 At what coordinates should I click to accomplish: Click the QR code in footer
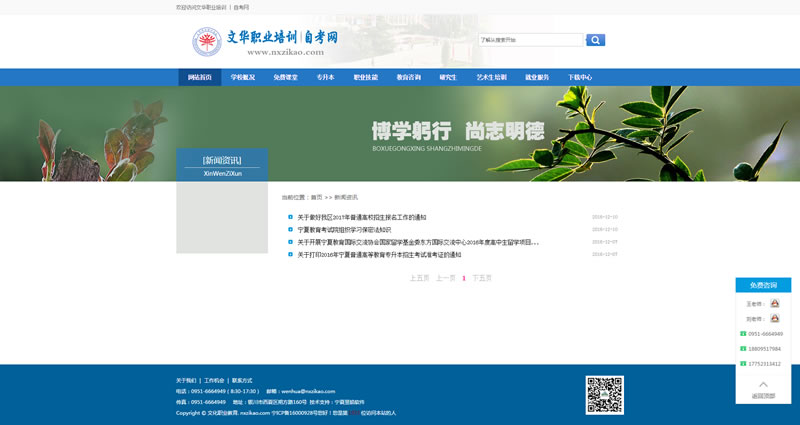point(604,395)
